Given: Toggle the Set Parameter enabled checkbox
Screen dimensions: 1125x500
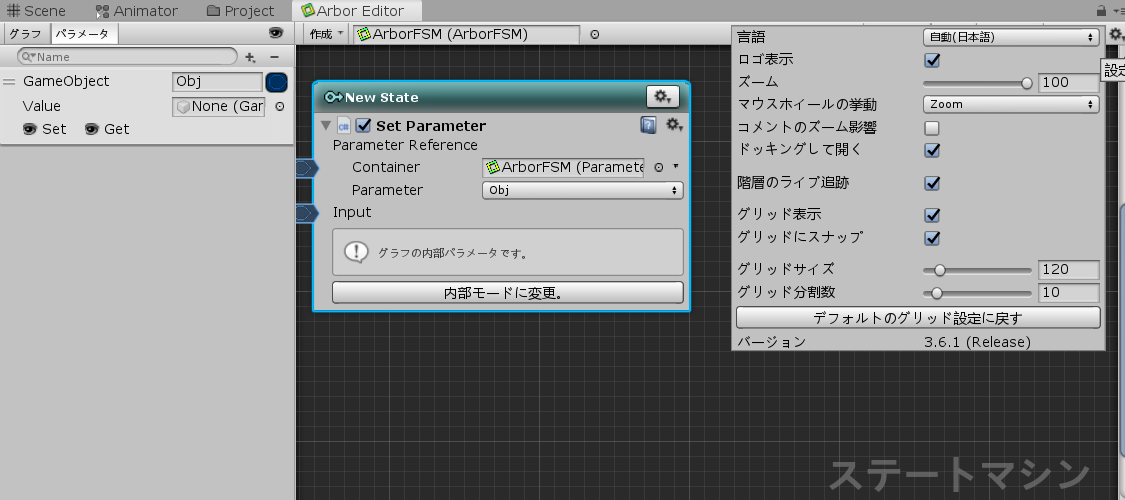Looking at the screenshot, I should coord(363,126).
